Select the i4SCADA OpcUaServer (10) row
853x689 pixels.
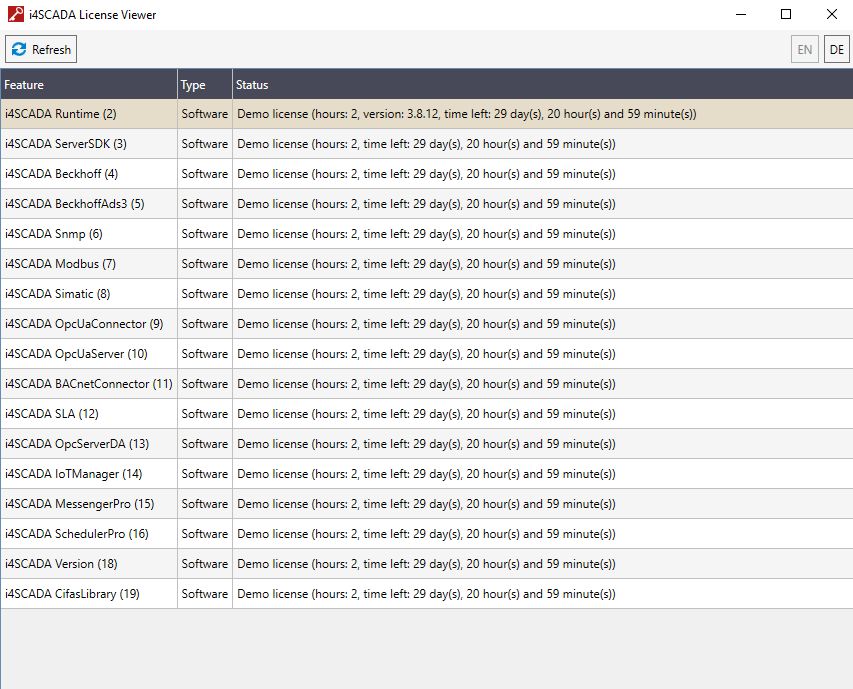tap(426, 354)
